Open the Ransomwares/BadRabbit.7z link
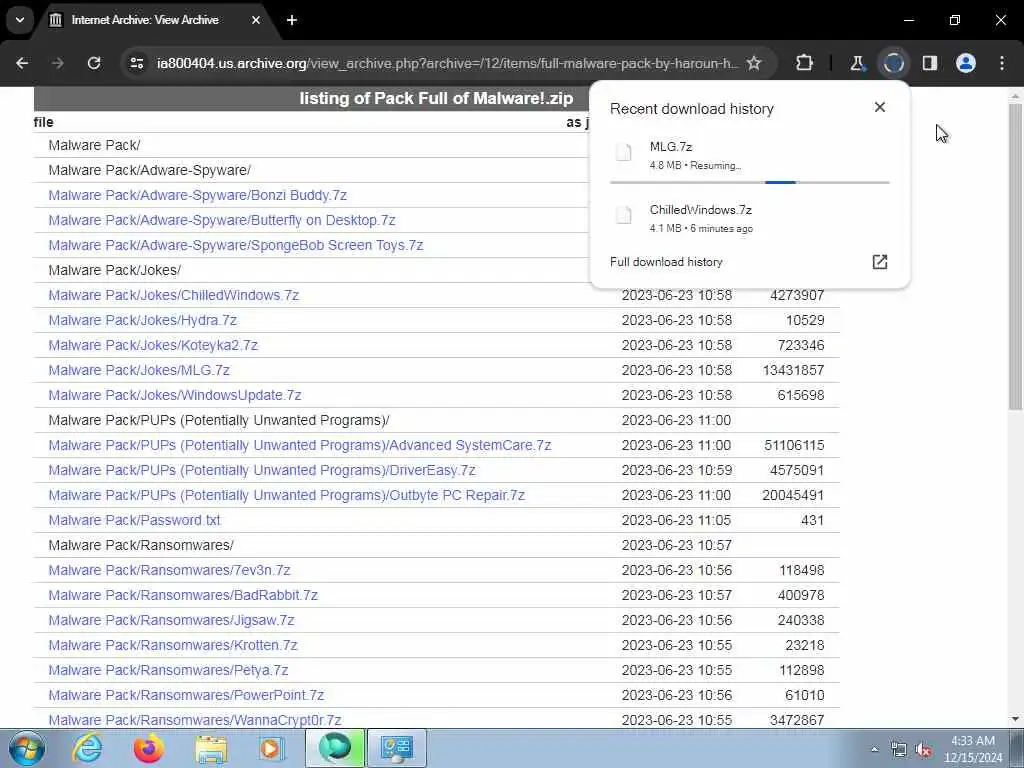This screenshot has height=768, width=1024. (183, 595)
